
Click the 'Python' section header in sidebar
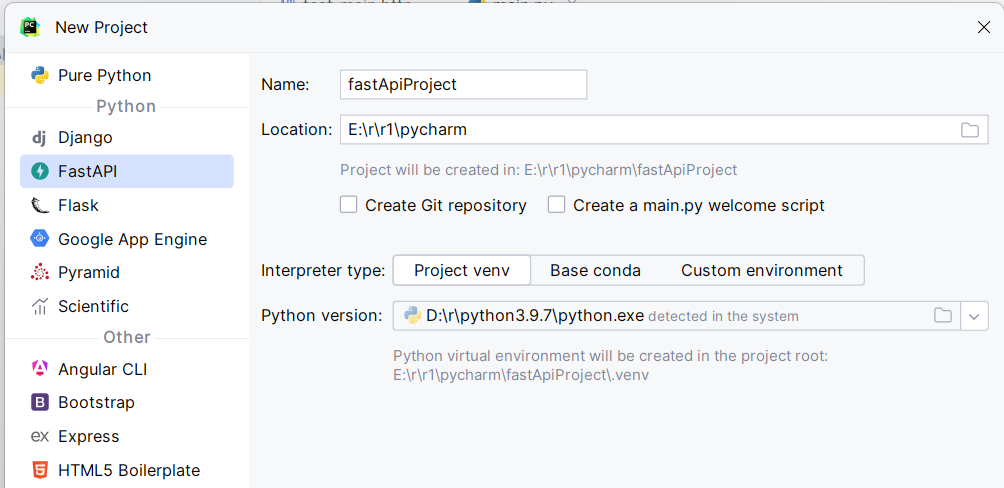(126, 106)
